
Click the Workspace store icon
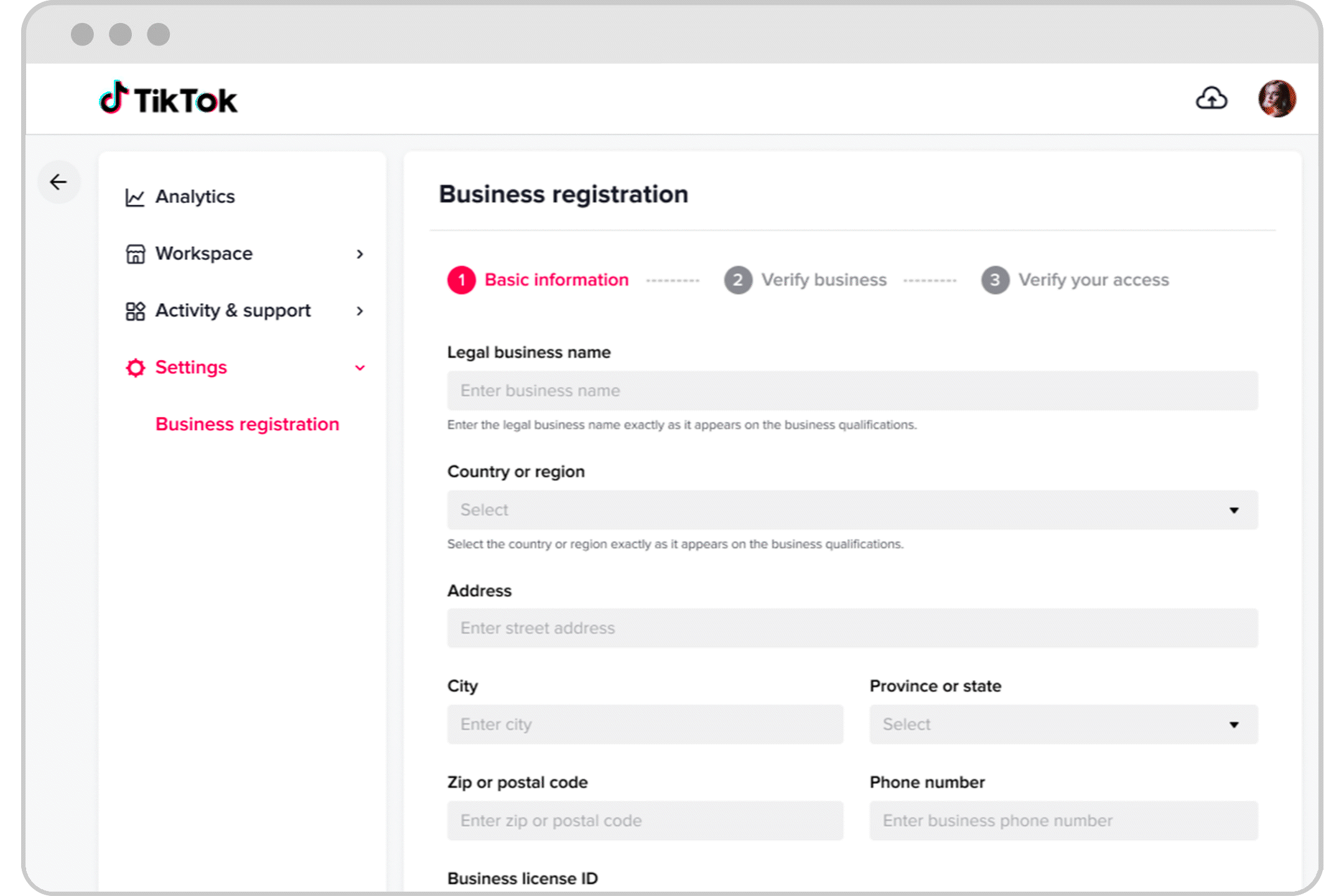tap(135, 254)
